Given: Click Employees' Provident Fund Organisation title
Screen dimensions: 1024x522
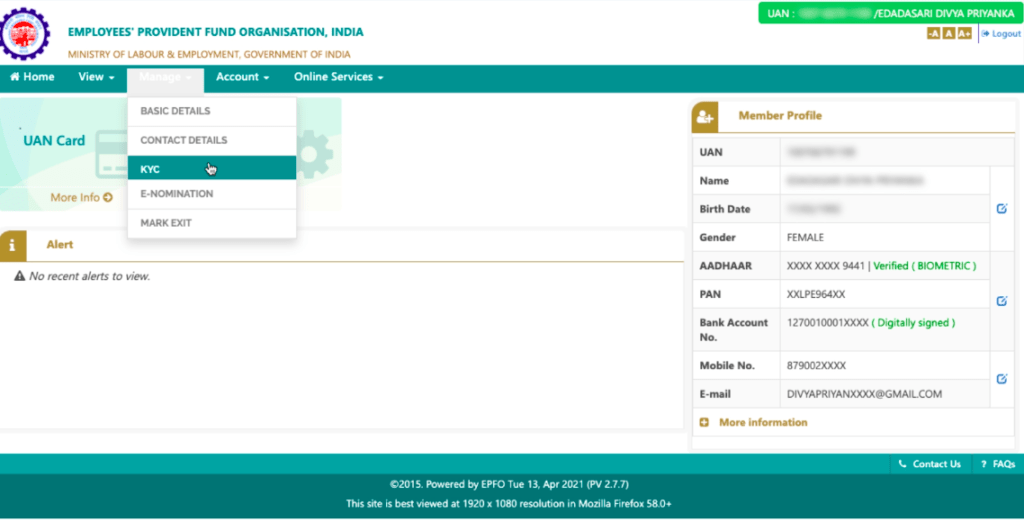Looking at the screenshot, I should pyautogui.click(x=216, y=32).
